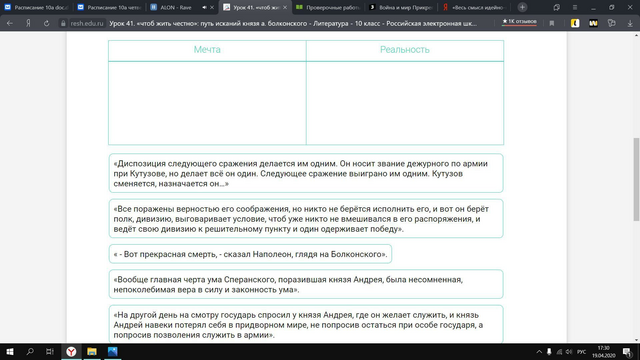Open the browser tab manager icon
This screenshot has height=360, width=640.
[x=556, y=7]
